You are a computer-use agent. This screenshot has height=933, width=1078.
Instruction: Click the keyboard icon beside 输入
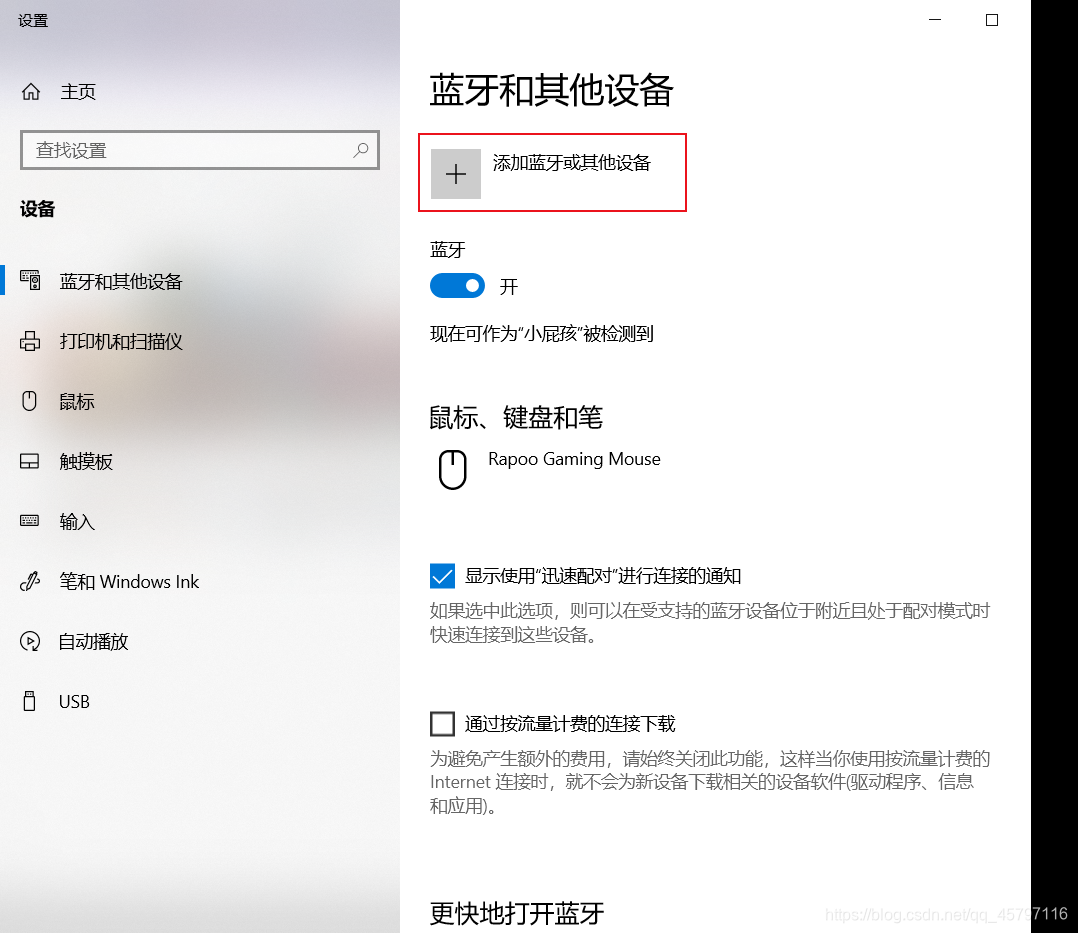coord(30,520)
